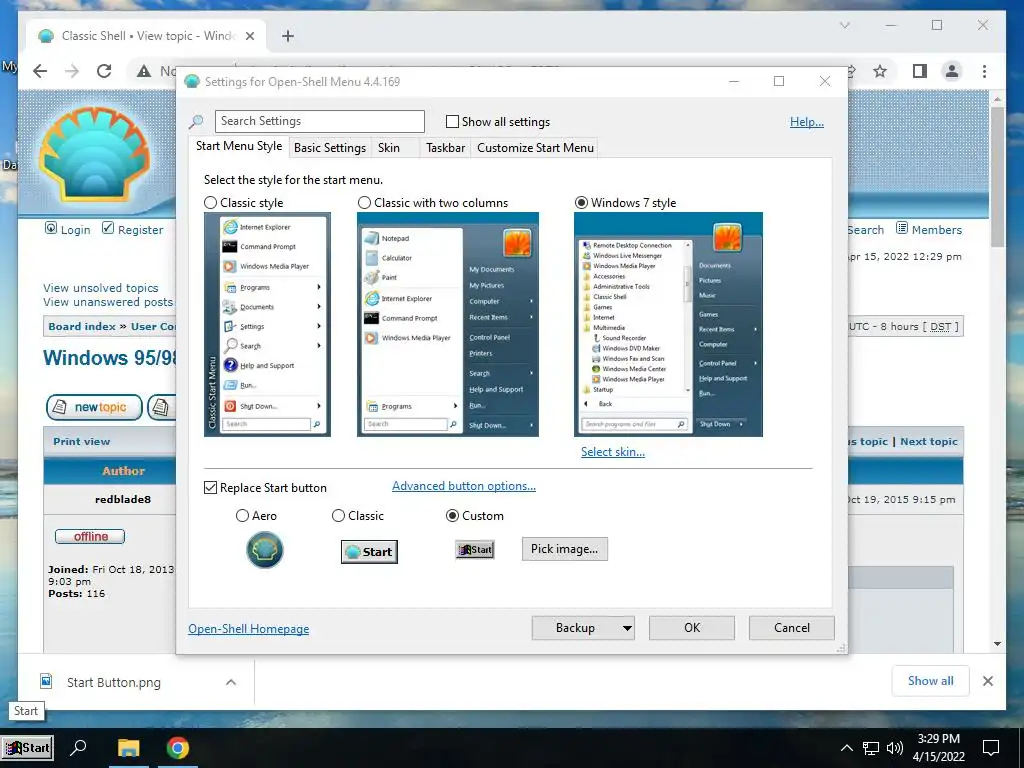Screen dimensions: 1024x768
Task: Open the volume tray icon
Action: click(895, 748)
